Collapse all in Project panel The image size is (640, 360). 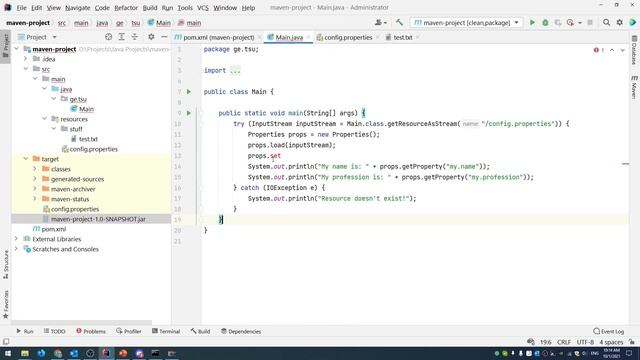coord(135,37)
